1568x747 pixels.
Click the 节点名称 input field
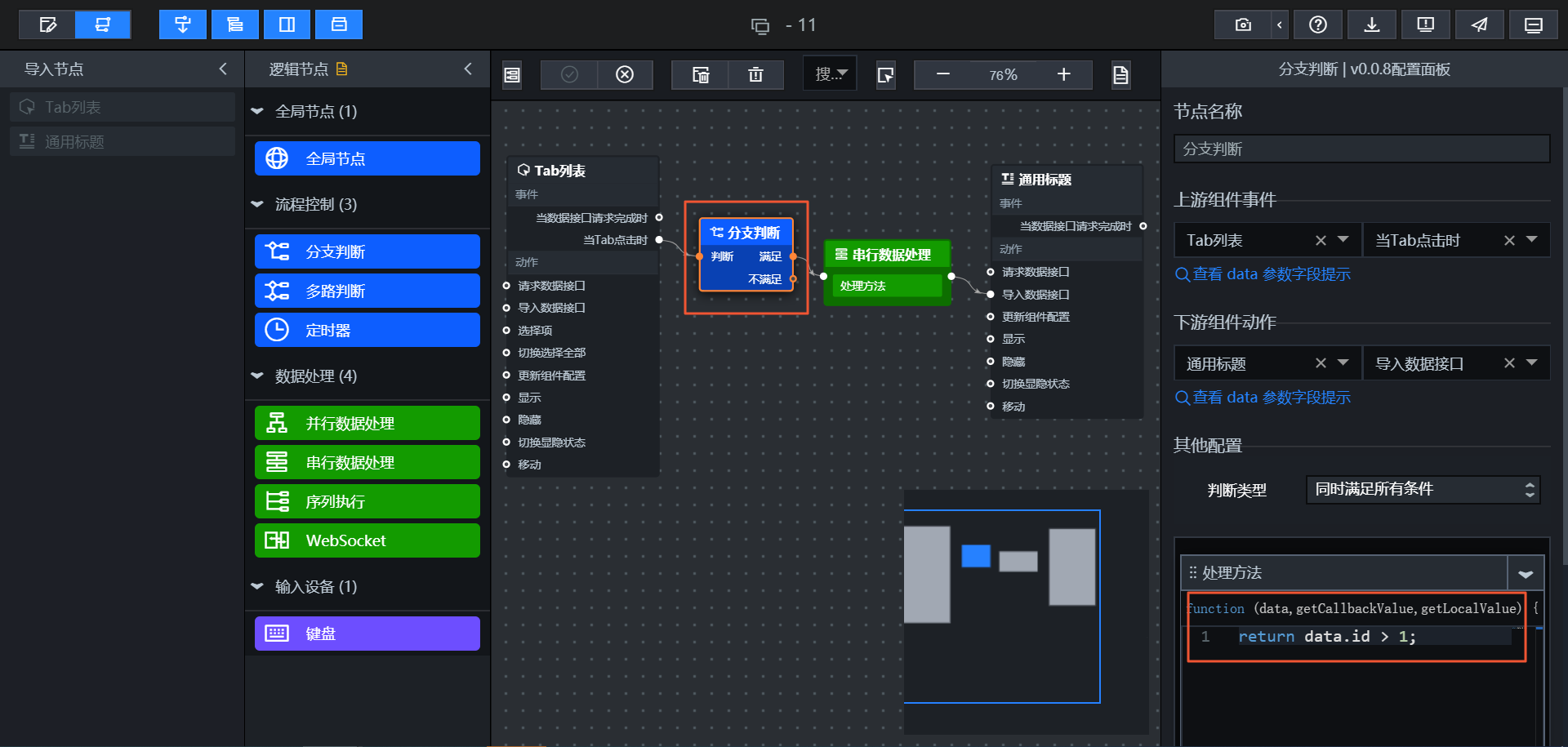coord(1361,149)
